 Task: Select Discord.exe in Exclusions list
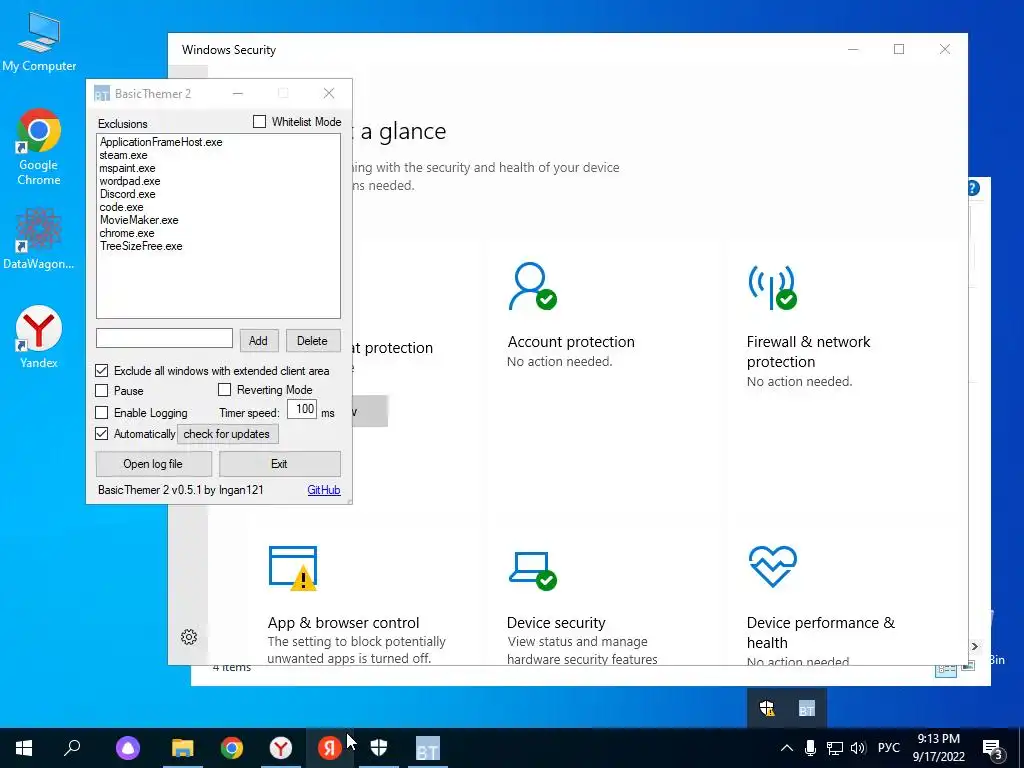click(127, 194)
